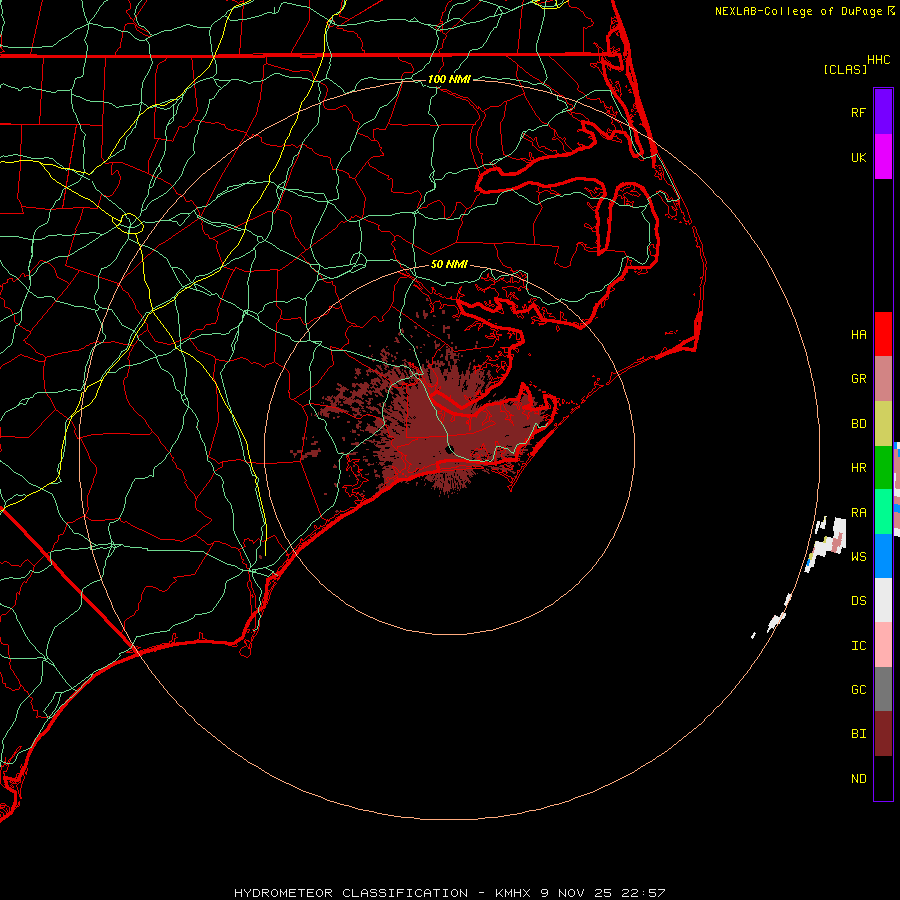Click the [CLAS] units label
Screen dimensions: 900x900
(x=845, y=69)
